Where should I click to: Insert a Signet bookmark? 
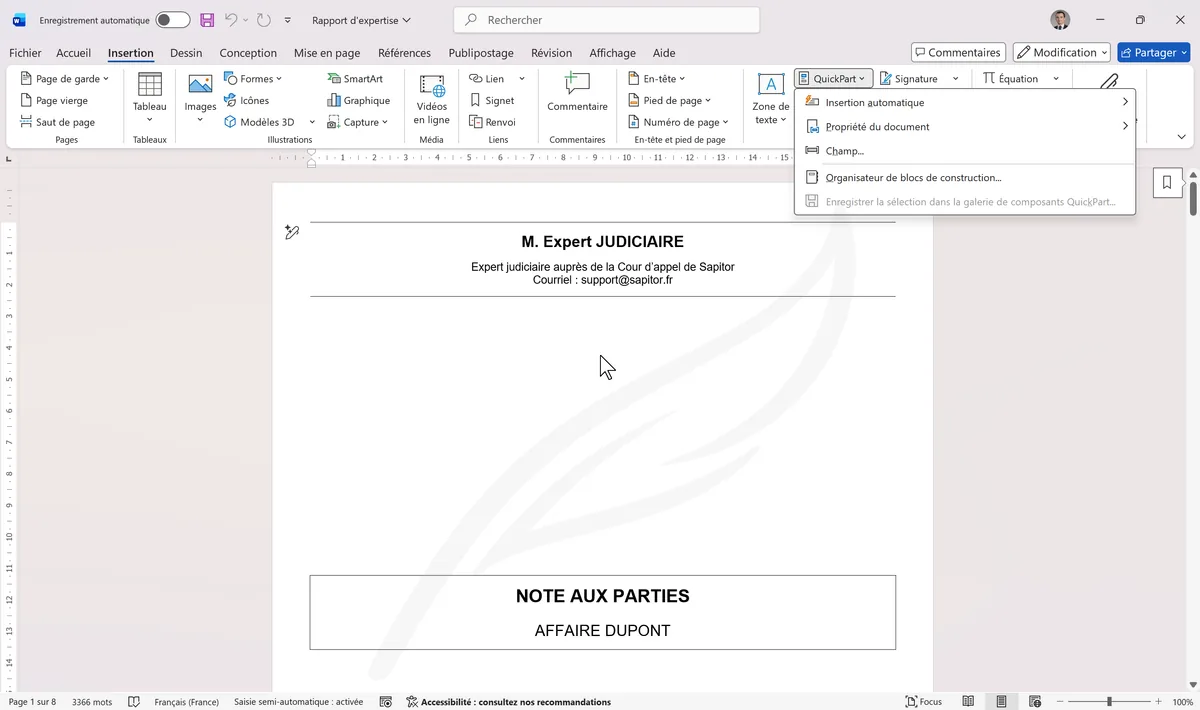click(x=496, y=100)
